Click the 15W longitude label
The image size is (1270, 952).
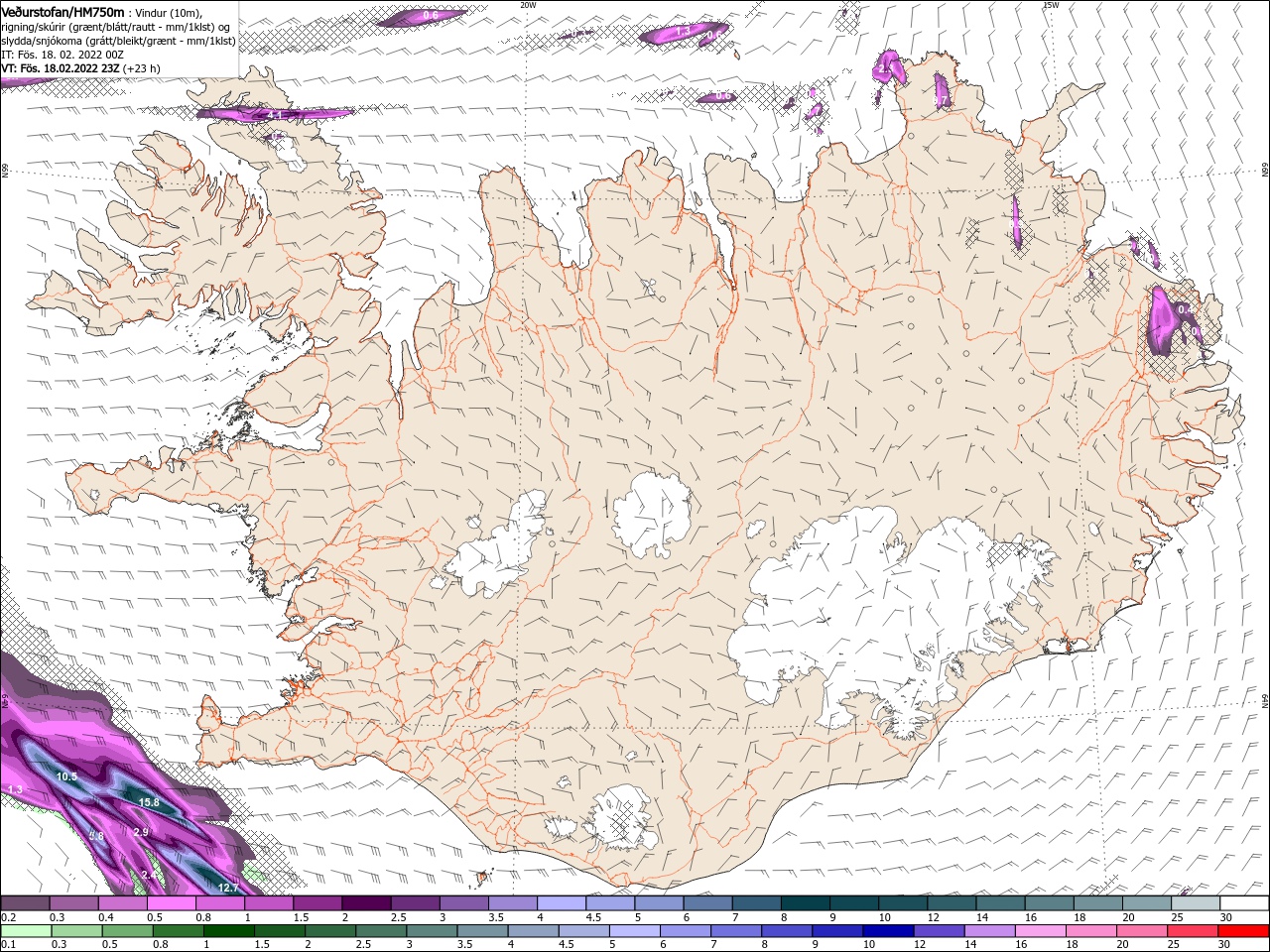(1051, 5)
